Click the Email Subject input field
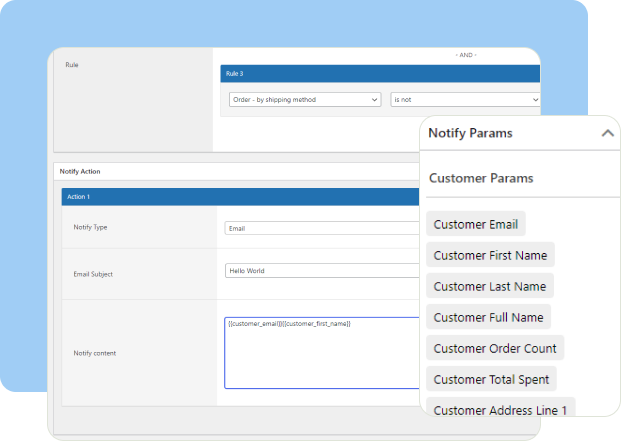621x441 pixels. 322,270
